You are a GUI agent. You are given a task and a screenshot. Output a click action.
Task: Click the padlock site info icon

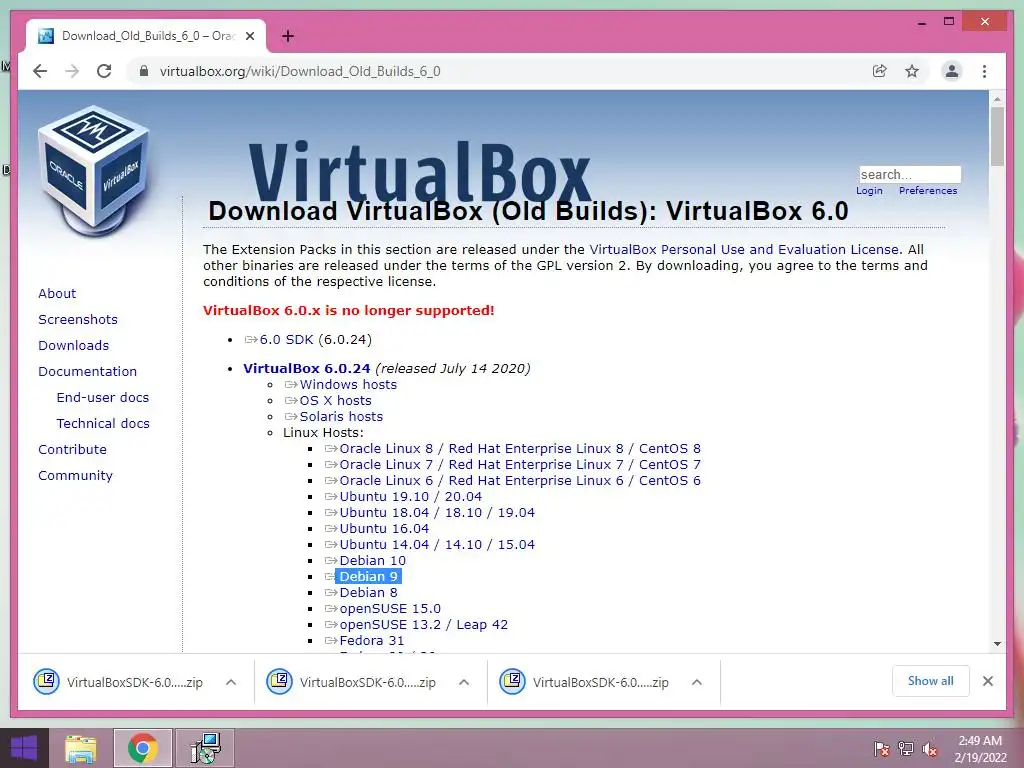pos(144,71)
